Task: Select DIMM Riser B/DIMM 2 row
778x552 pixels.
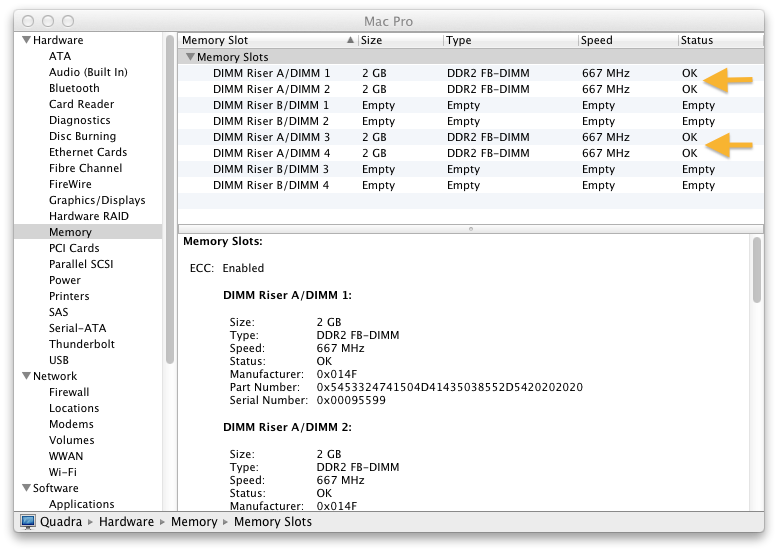Action: tap(470, 121)
